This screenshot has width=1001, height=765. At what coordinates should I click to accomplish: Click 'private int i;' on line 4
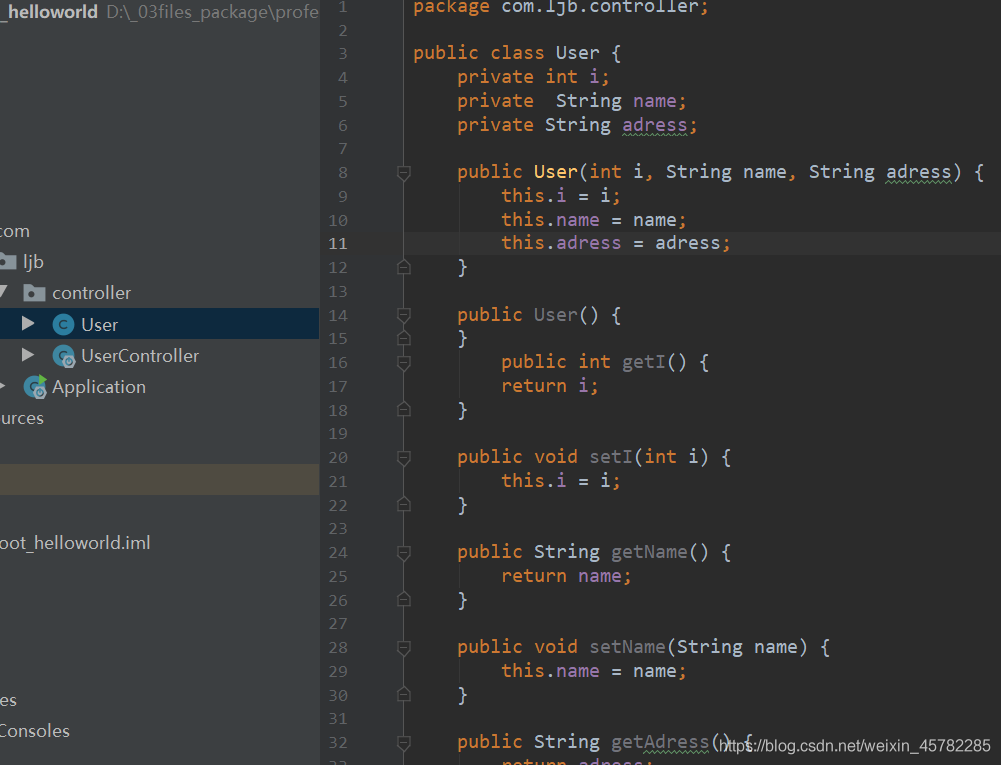pos(533,77)
